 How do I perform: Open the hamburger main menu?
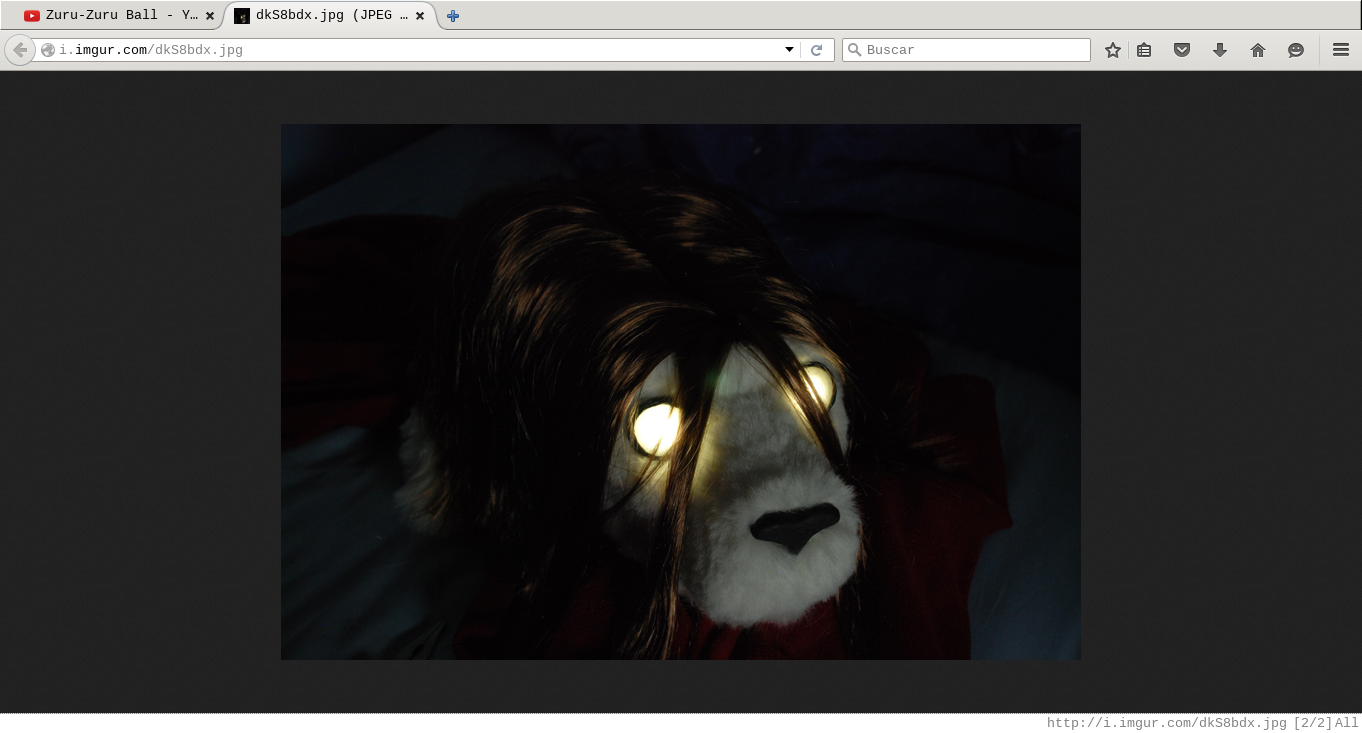tap(1341, 50)
